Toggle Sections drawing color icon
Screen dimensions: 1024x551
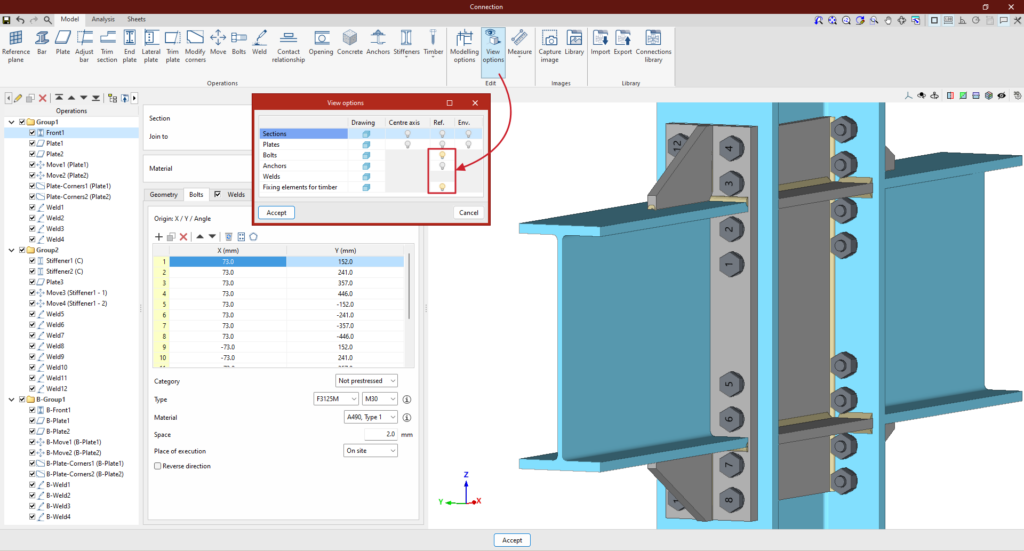[x=366, y=133]
